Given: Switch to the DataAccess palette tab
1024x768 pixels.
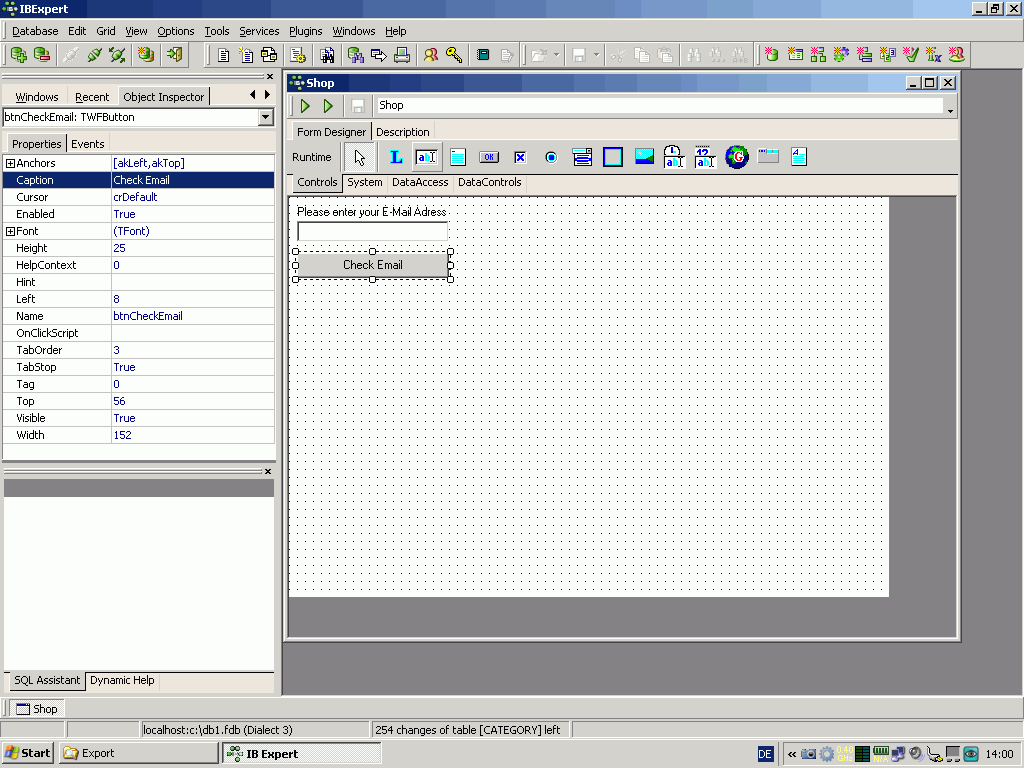Looking at the screenshot, I should pos(420,182).
